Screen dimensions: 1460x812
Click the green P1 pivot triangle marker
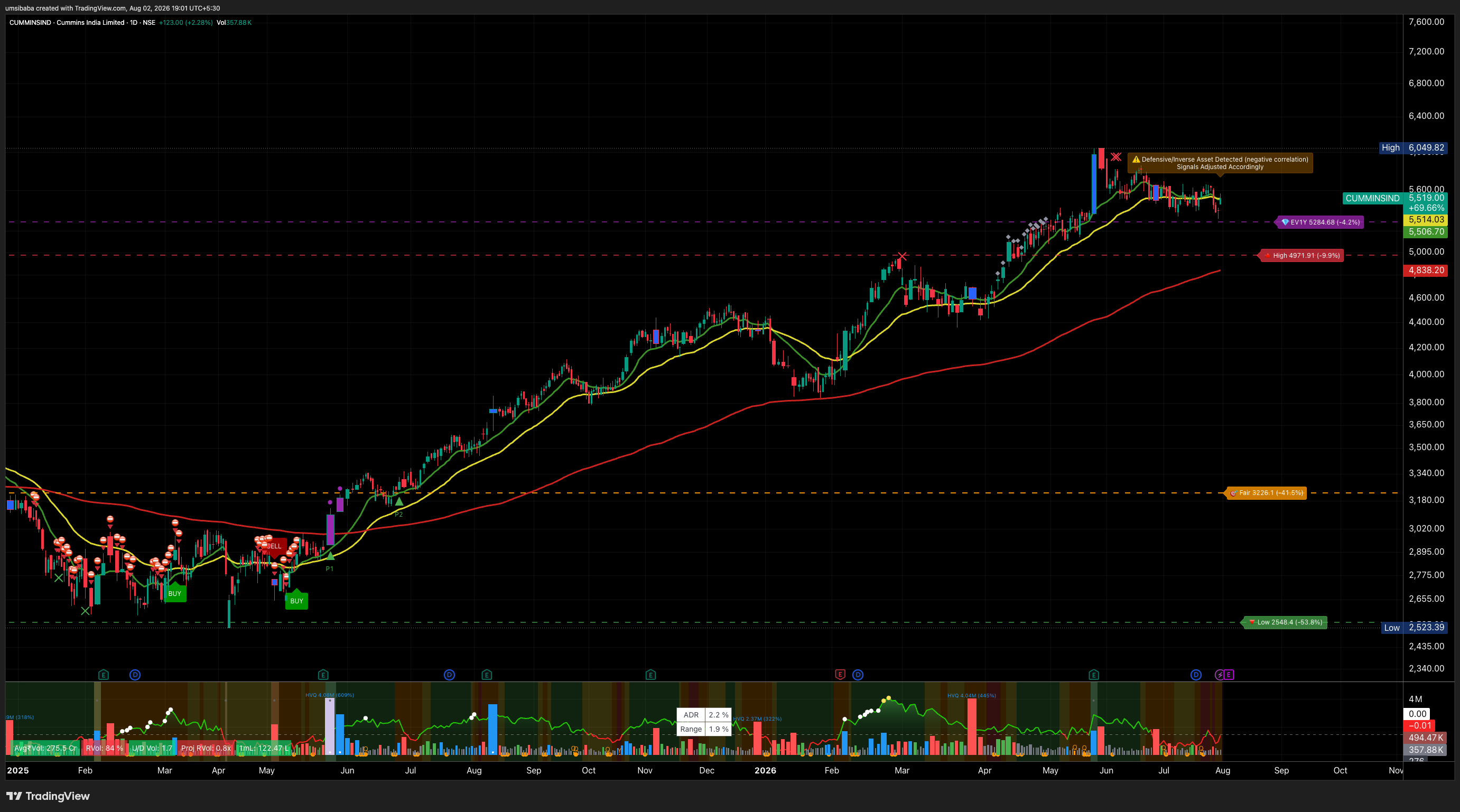(x=330, y=556)
